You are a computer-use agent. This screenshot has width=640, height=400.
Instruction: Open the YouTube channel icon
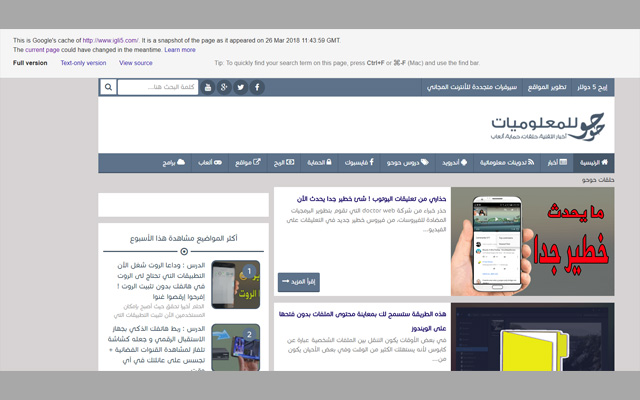pos(207,88)
